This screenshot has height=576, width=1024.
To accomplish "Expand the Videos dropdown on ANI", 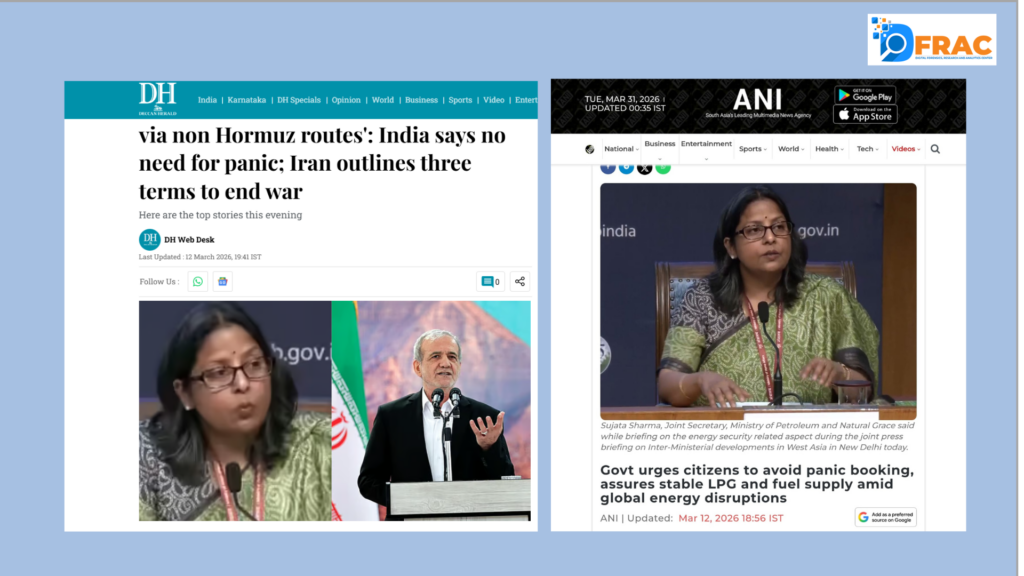I will pyautogui.click(x=906, y=149).
